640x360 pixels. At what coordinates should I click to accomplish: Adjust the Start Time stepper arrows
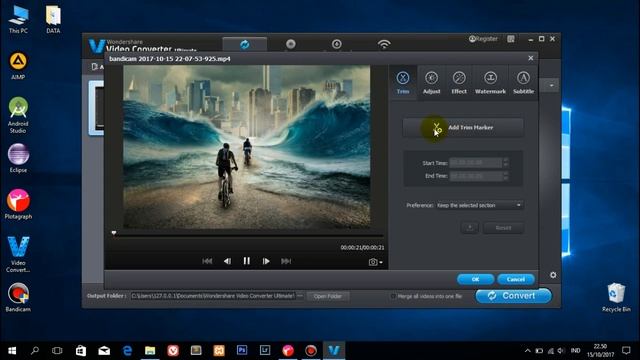coord(506,163)
